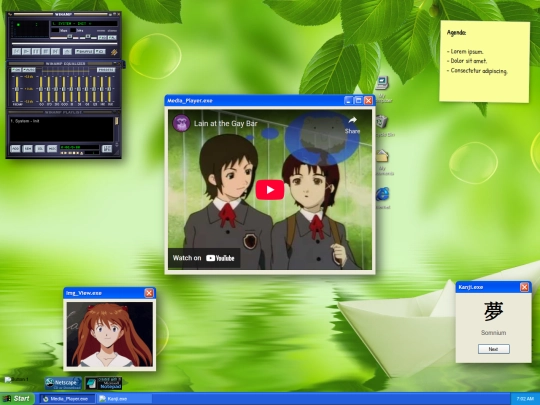Click playlist REM button
540x405 pixels.
[x=28, y=149]
